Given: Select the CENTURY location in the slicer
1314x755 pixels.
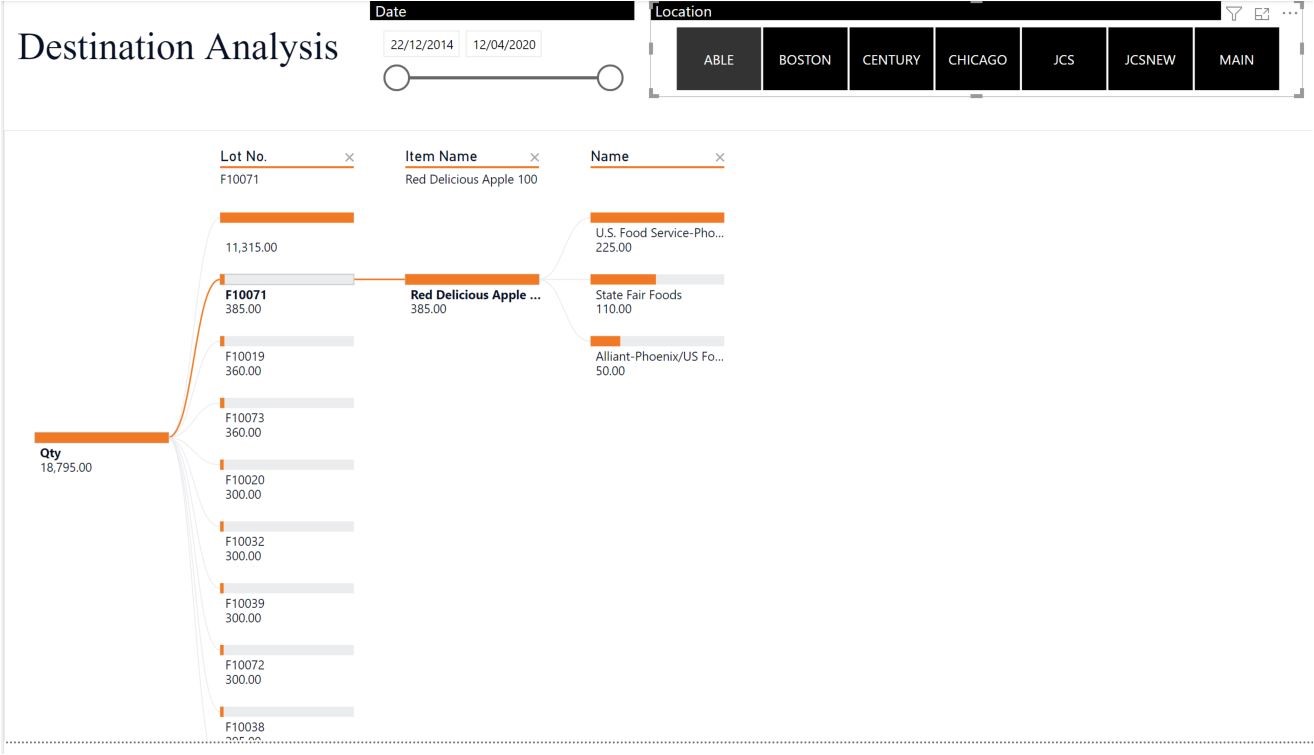Looking at the screenshot, I should click(x=891, y=59).
